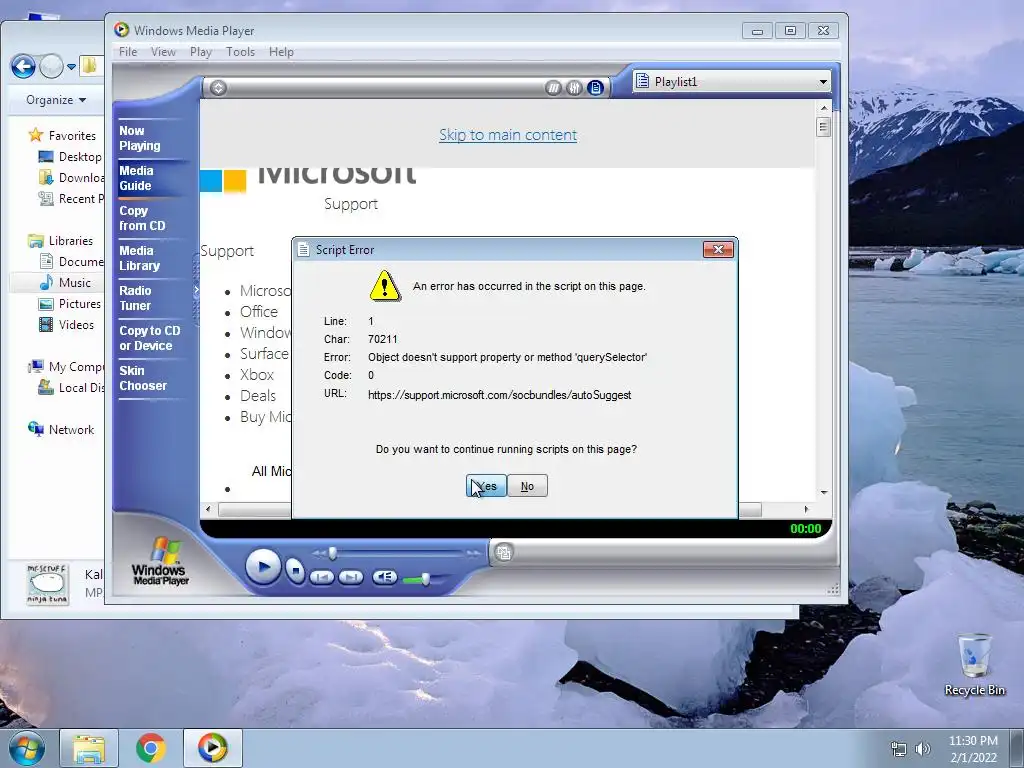Open the Help menu
Screen dimensions: 1024x768
[281, 52]
